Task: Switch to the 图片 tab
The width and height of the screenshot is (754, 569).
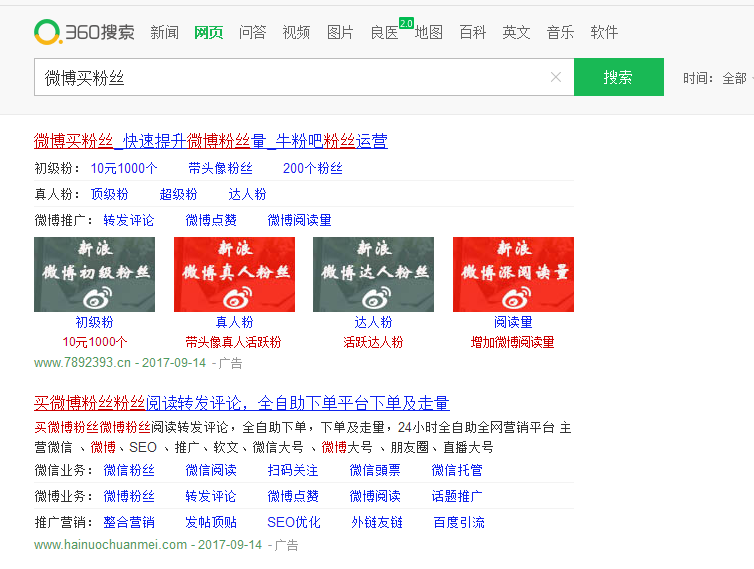Action: (340, 32)
